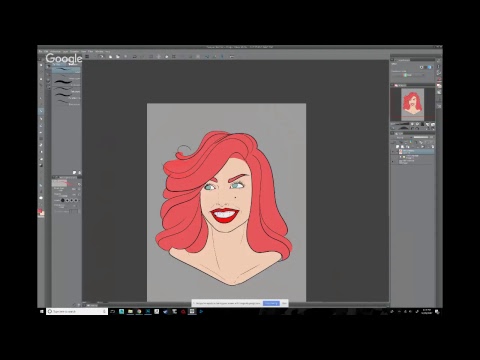Open the Window menu
The height and width of the screenshot is (360, 480).
pos(99,51)
